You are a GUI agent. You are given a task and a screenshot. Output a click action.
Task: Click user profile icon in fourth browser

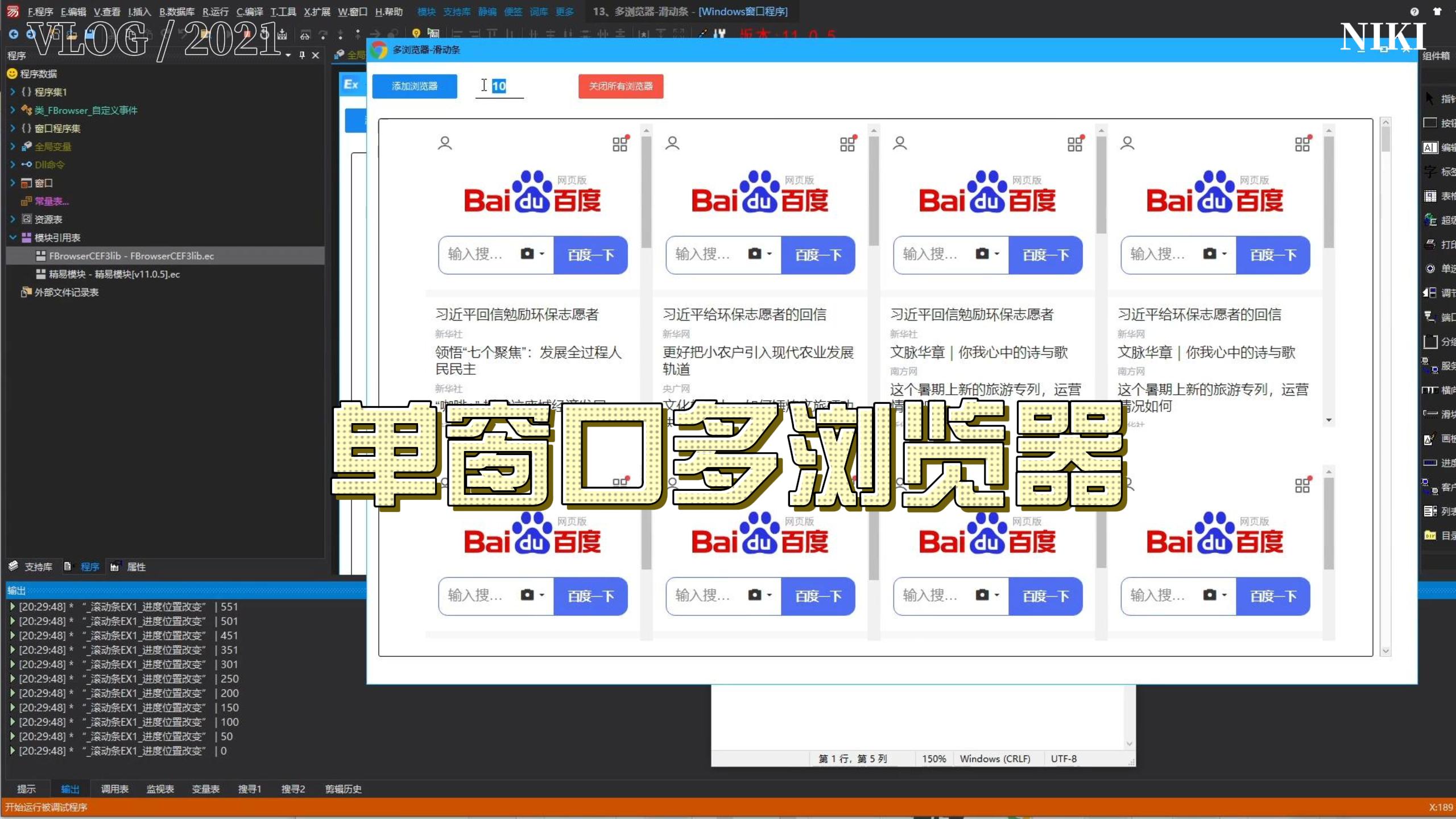pyautogui.click(x=1127, y=143)
